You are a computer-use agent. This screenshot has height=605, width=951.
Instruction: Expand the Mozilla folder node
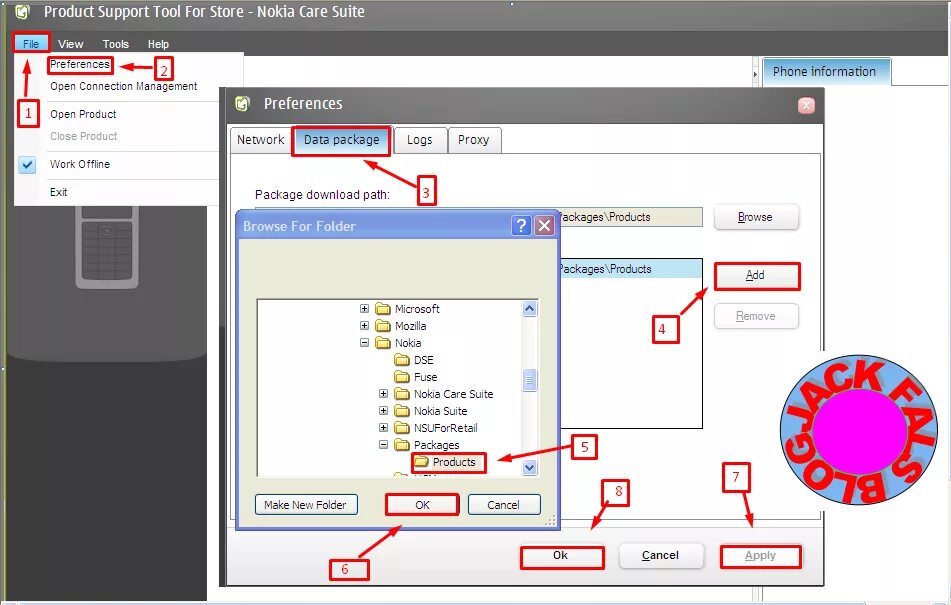[x=365, y=326]
